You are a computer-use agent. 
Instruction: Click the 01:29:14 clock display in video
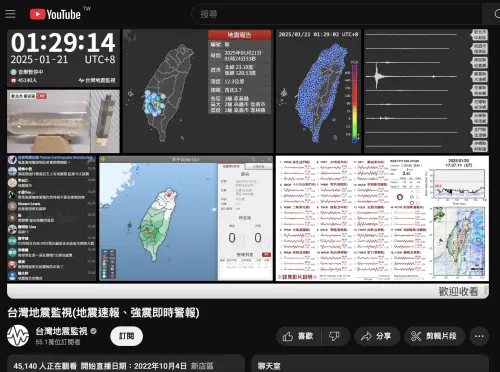click(63, 43)
